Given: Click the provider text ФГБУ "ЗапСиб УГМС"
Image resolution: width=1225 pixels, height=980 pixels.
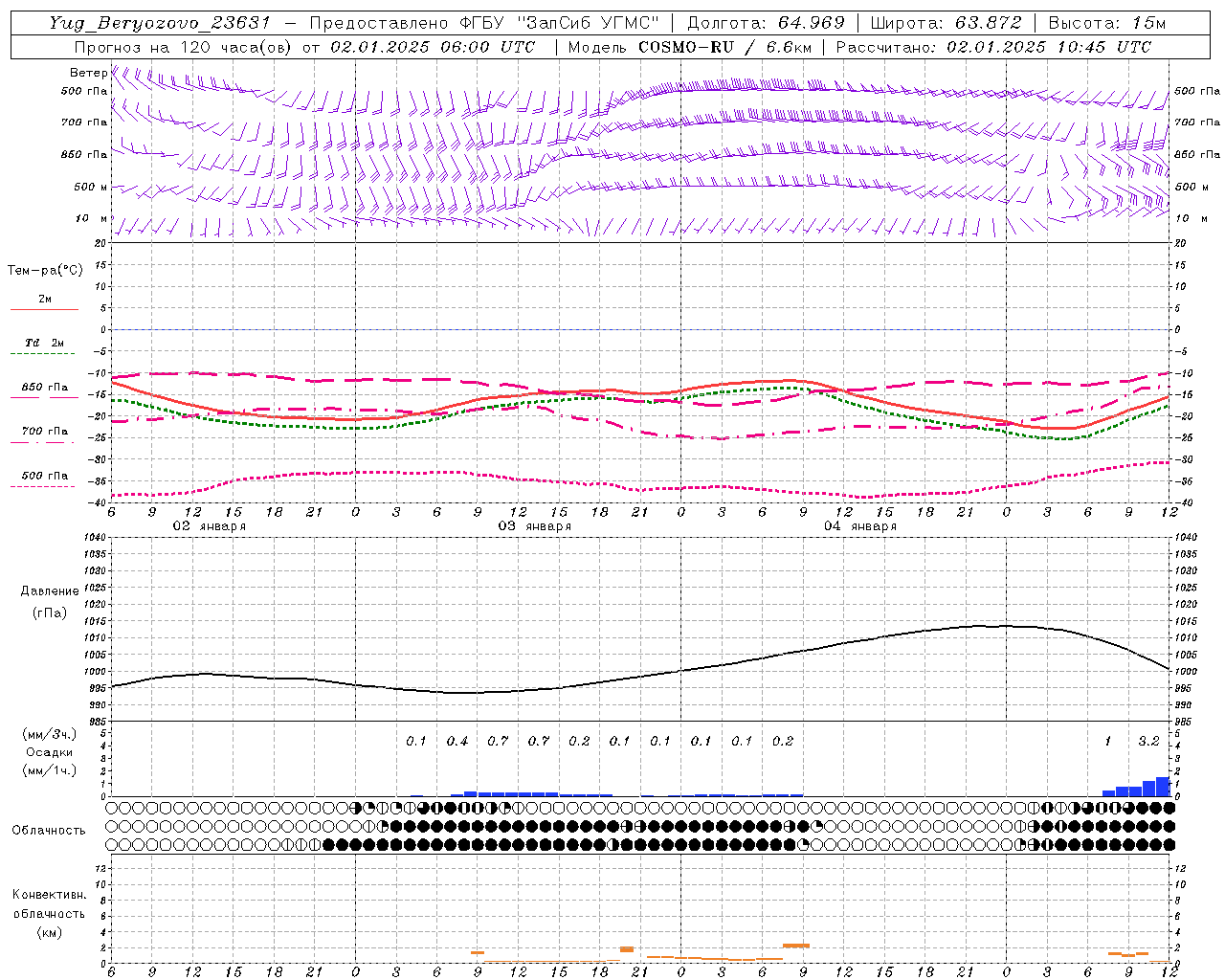Looking at the screenshot, I should (x=561, y=23).
